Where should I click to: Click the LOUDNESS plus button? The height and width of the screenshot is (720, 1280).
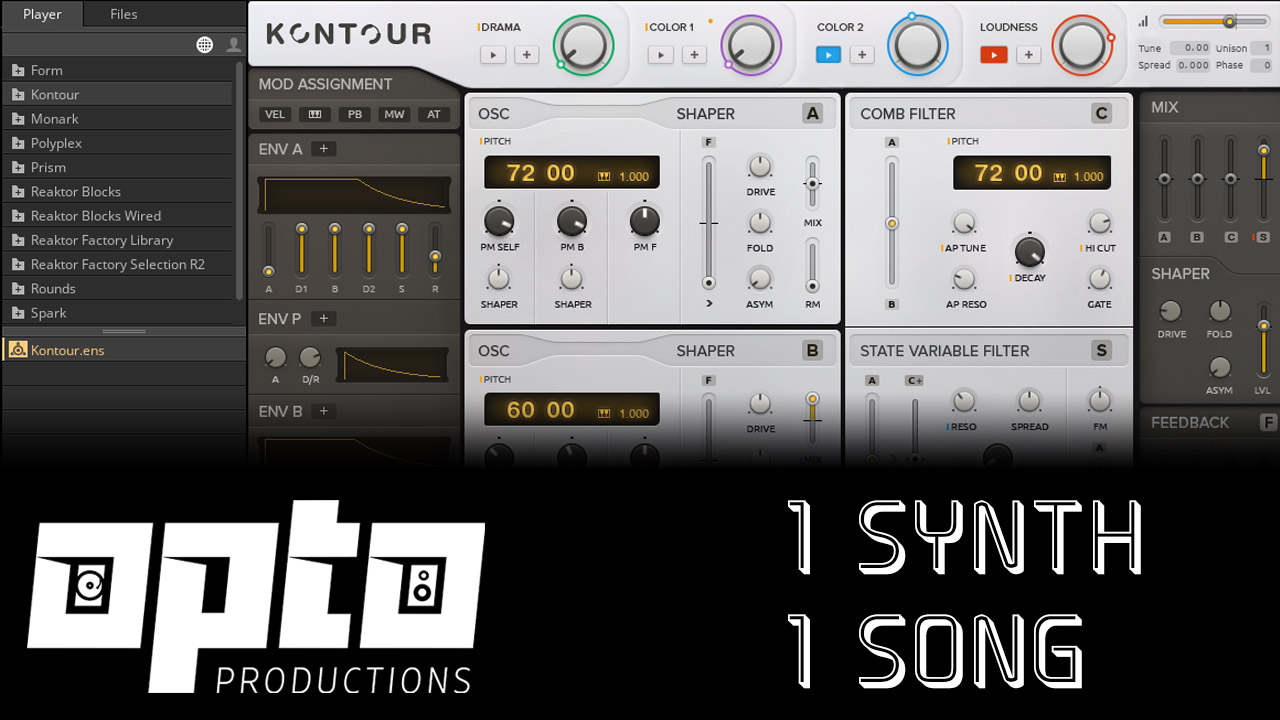(x=1028, y=55)
